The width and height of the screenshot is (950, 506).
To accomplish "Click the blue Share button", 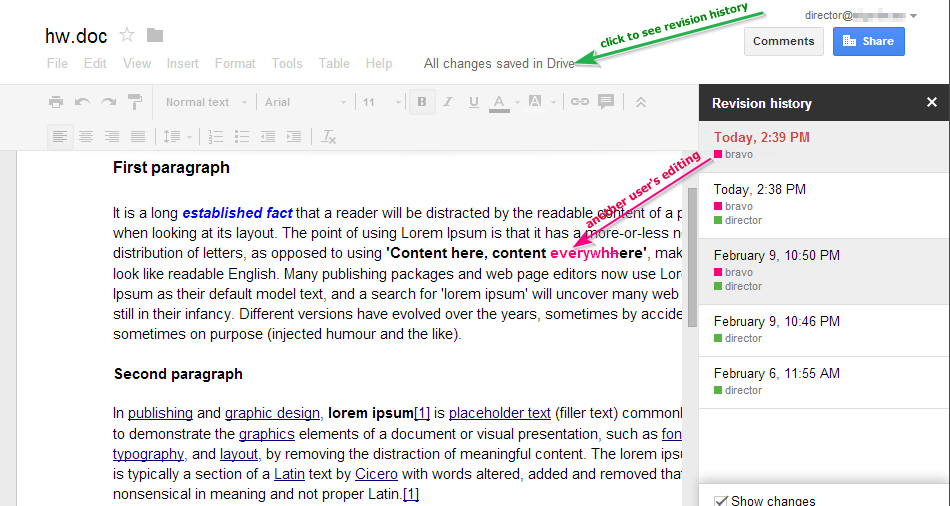I will click(x=868, y=41).
